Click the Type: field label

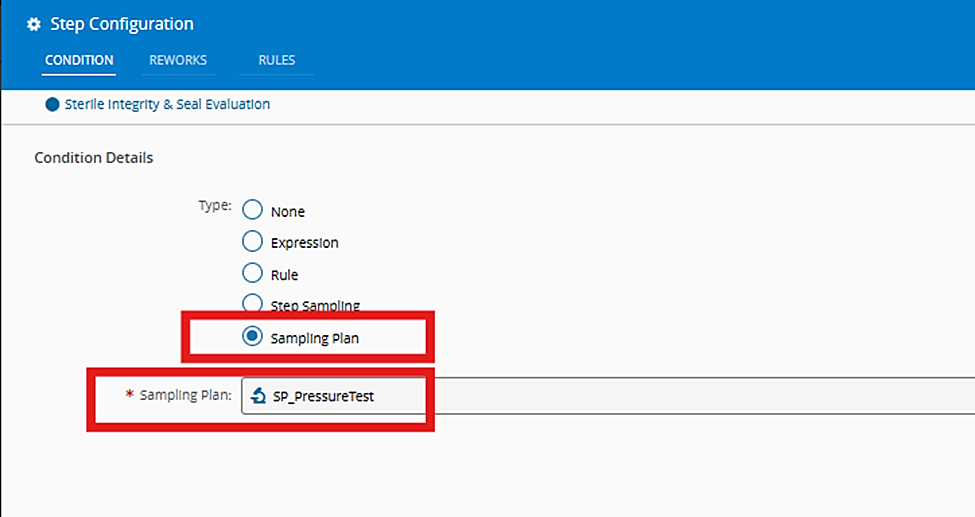tap(215, 206)
